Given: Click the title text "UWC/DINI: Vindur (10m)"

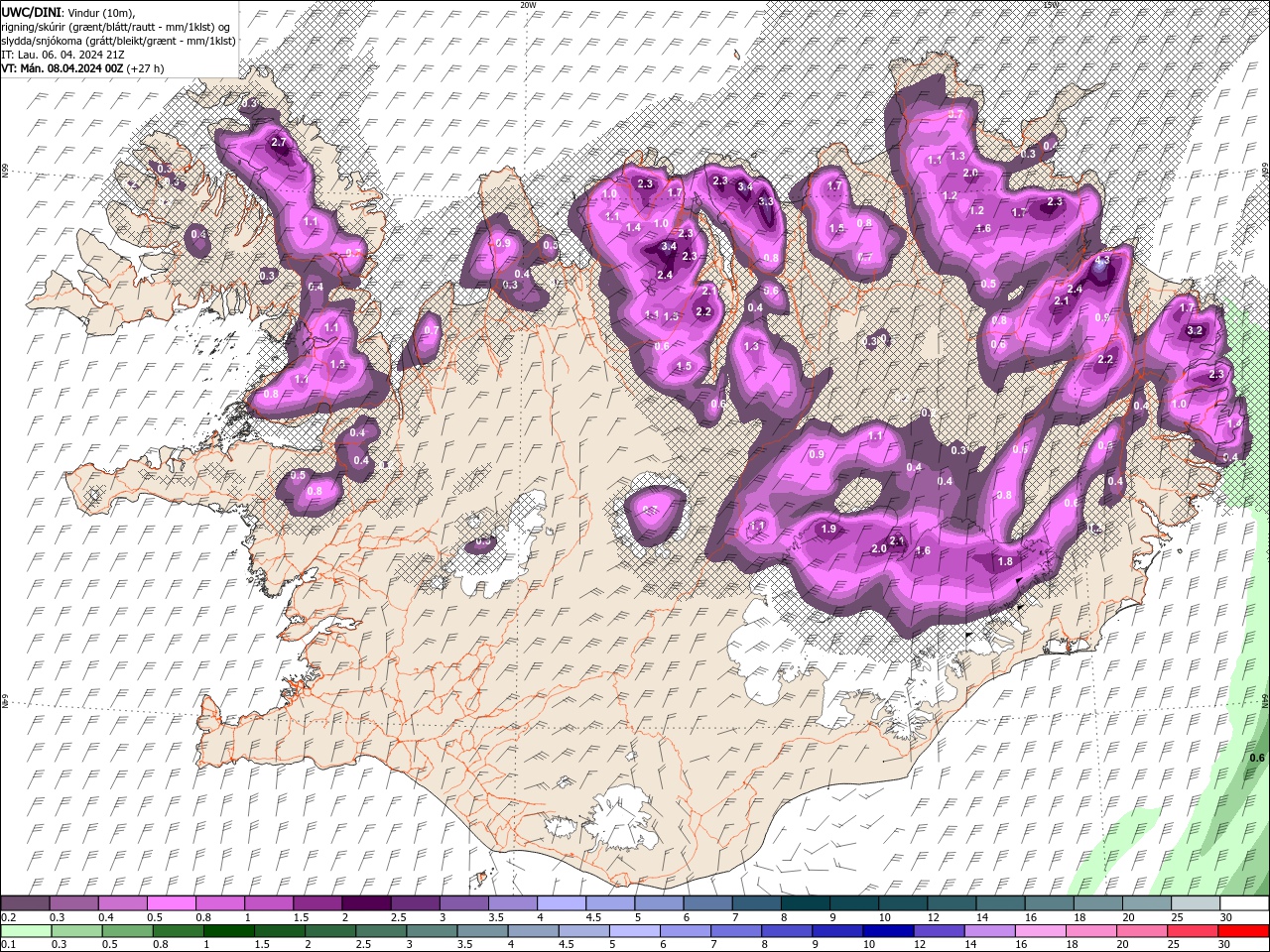Looking at the screenshot, I should (67, 12).
